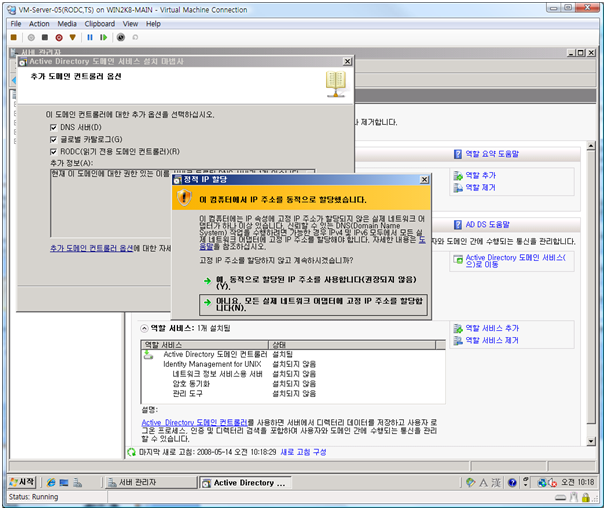
Task: Switch to 서버 관리자 taskbar button
Action: coord(151,482)
